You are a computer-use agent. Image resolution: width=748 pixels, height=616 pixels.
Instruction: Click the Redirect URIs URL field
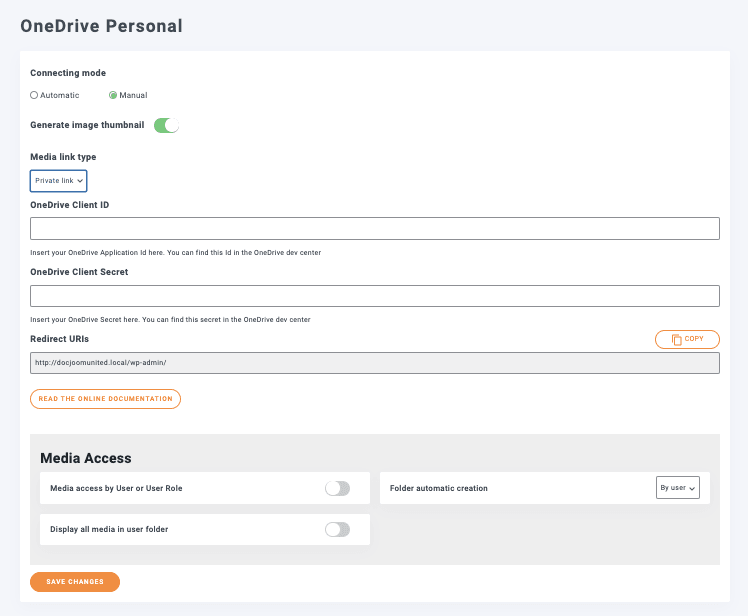tap(375, 362)
